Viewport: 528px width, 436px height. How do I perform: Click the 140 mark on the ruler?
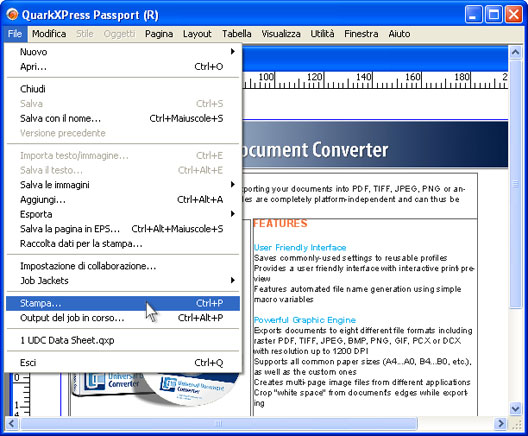point(364,77)
